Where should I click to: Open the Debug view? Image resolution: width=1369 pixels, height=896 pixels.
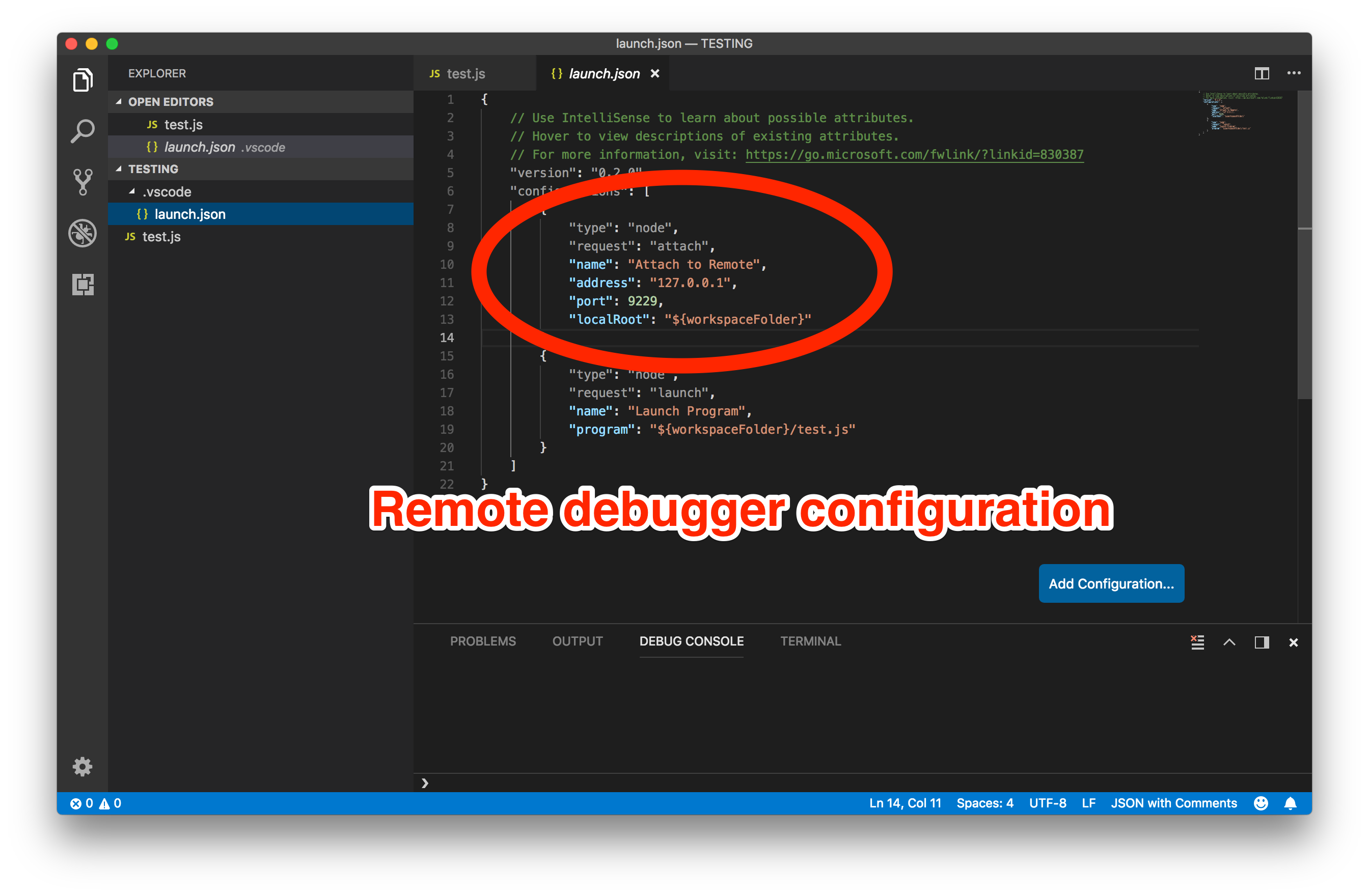click(x=83, y=233)
